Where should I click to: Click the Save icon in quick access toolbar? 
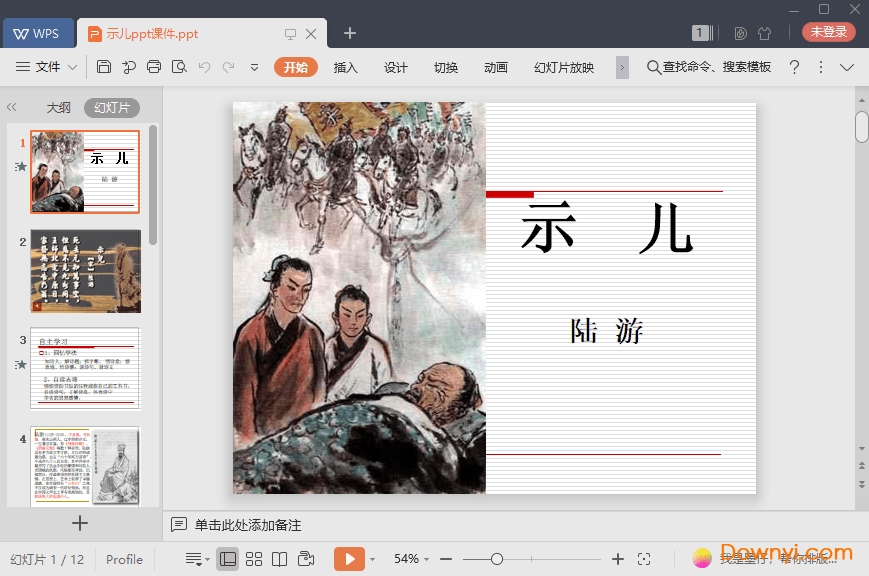(x=105, y=67)
